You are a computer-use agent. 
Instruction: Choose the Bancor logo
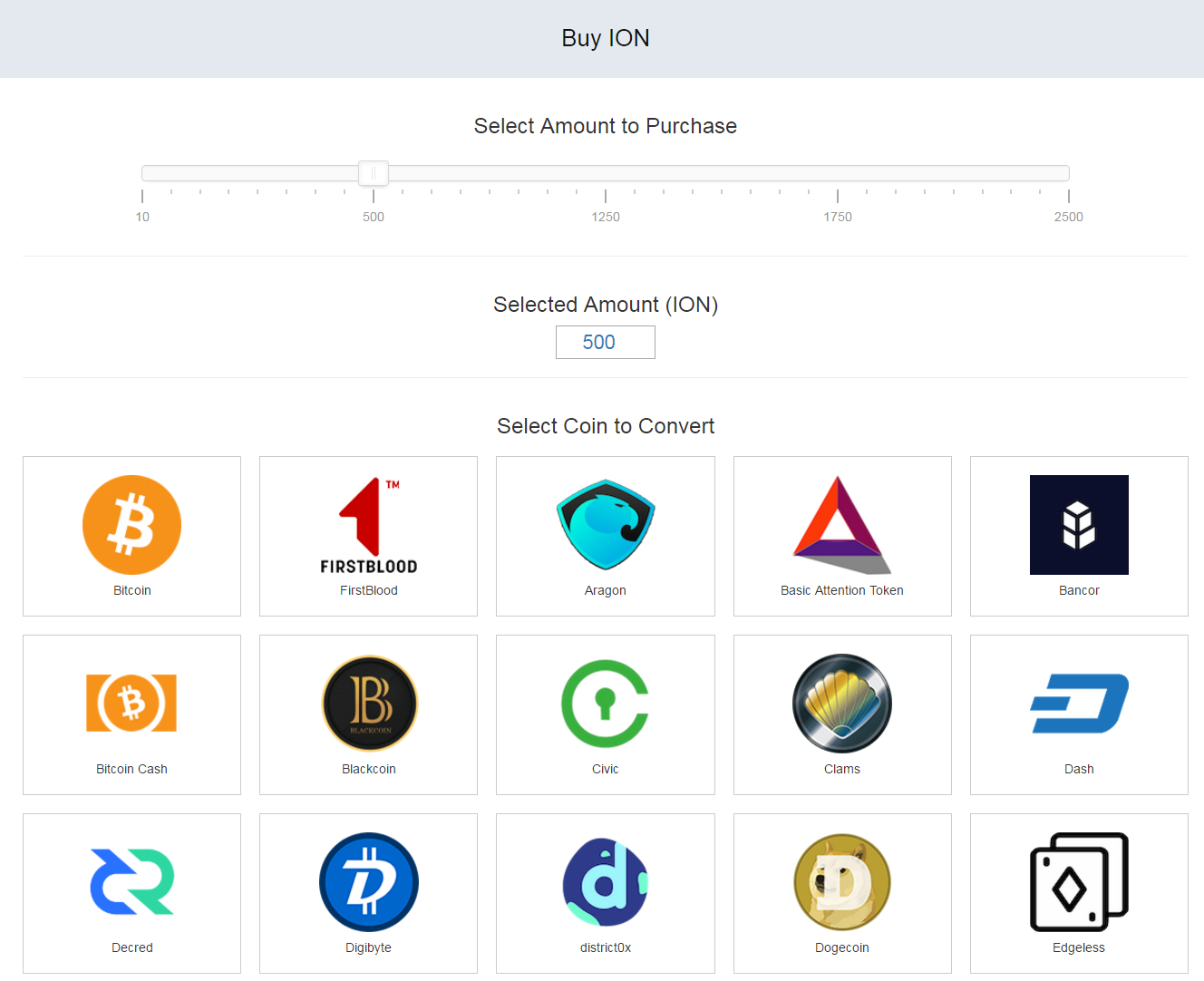pos(1079,525)
